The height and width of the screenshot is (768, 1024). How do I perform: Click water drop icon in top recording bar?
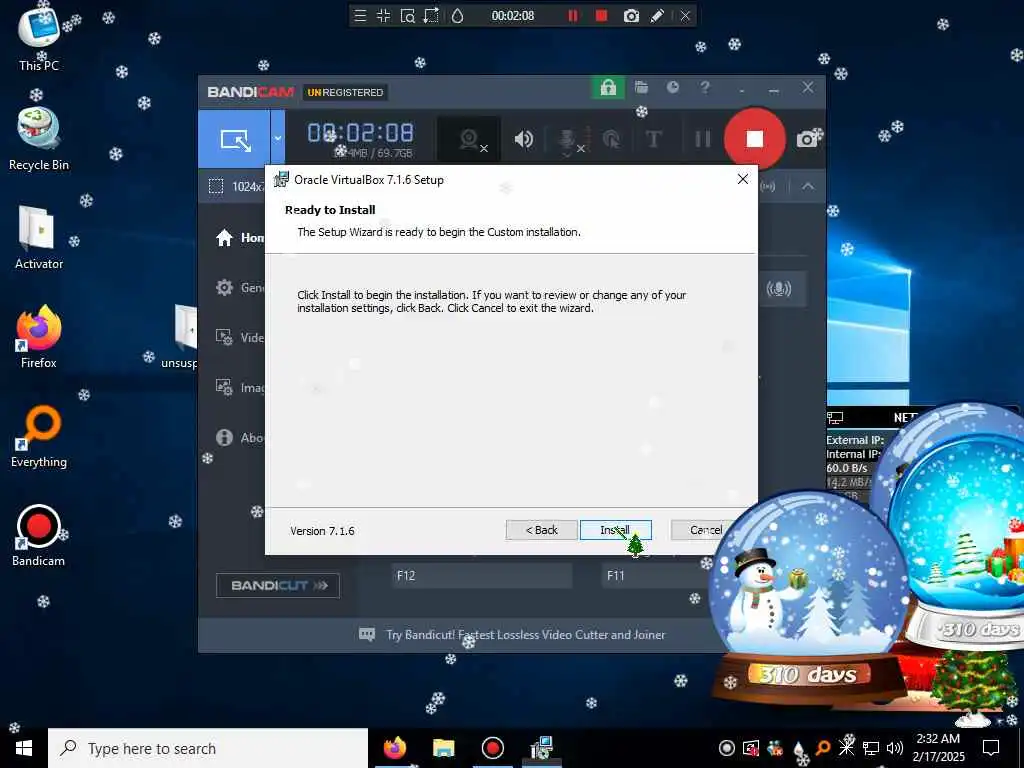click(x=457, y=16)
